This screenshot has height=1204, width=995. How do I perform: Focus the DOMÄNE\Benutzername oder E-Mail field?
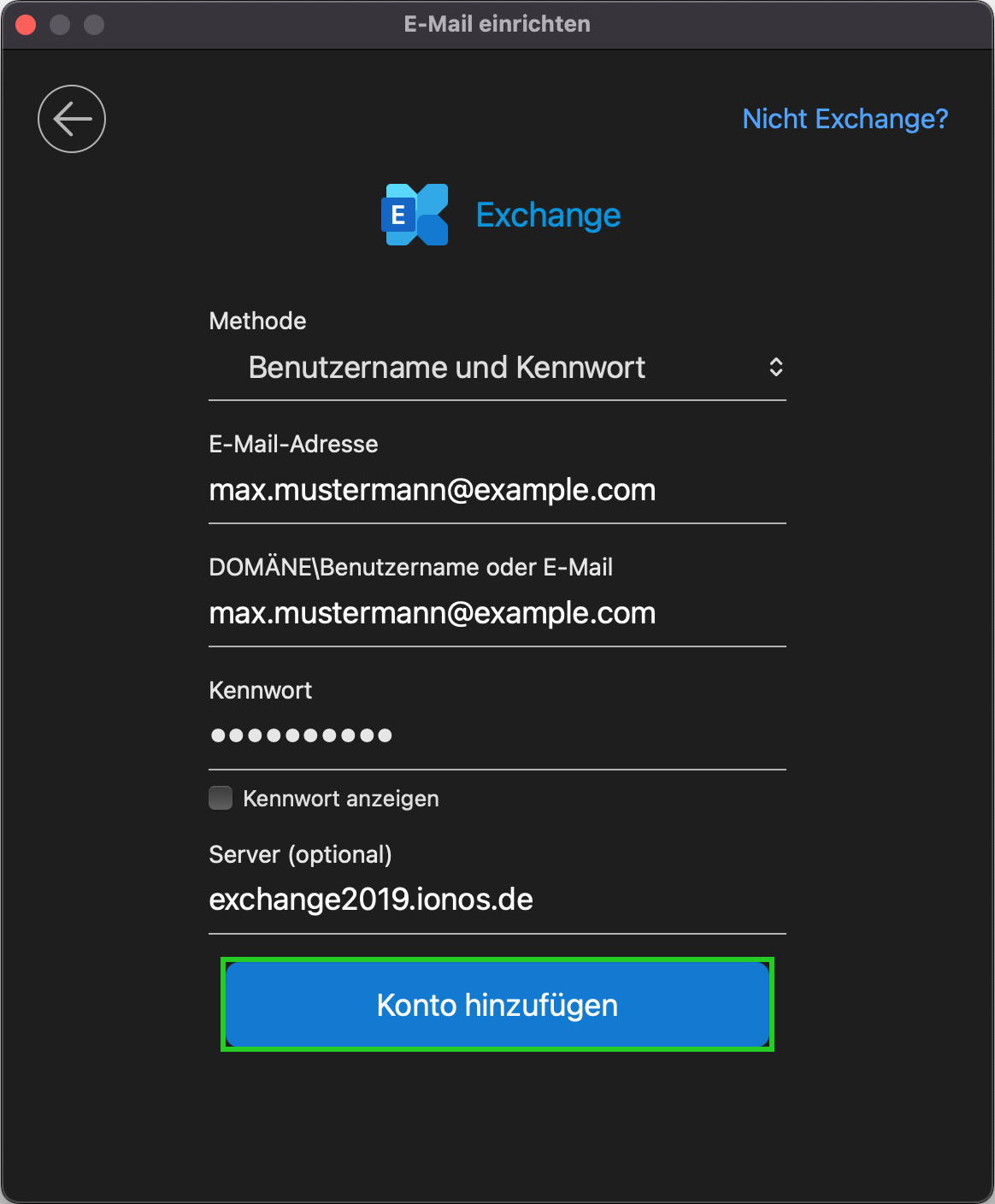coord(497,614)
